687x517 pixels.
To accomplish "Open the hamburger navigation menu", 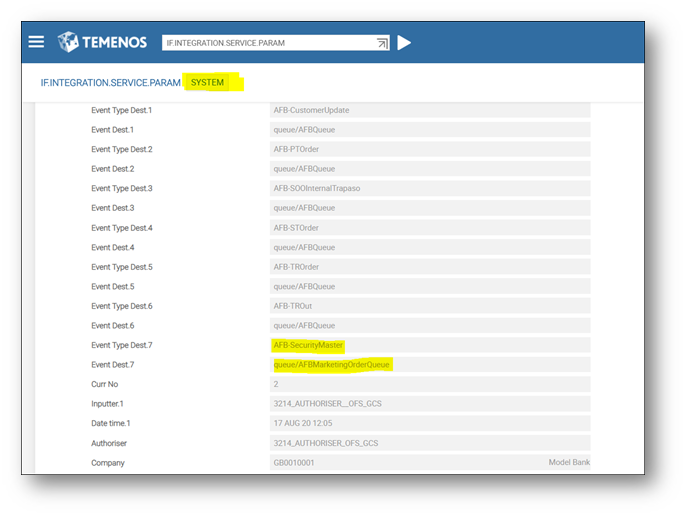I will coord(37,42).
